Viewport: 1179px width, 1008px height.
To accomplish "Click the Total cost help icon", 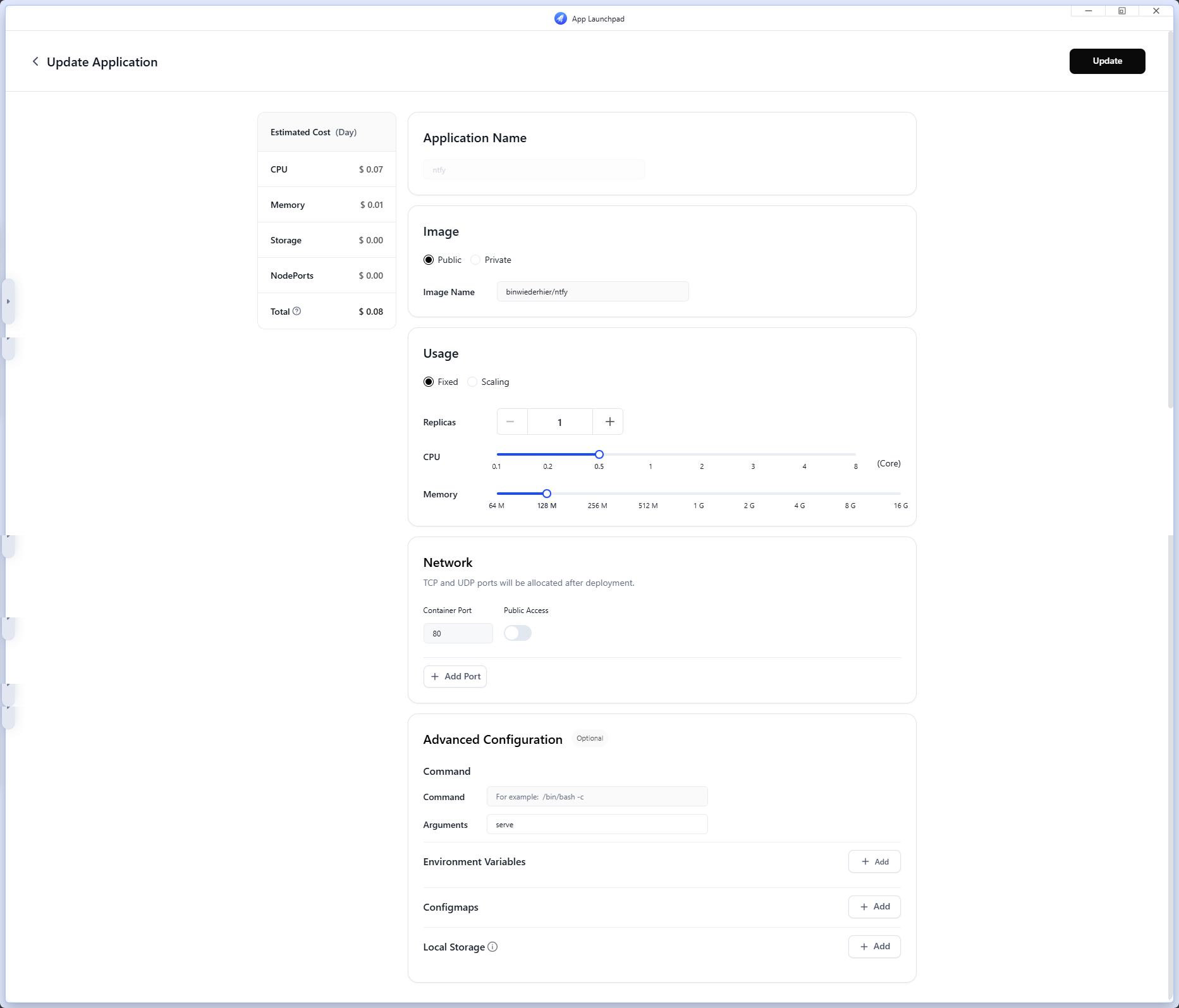I will pos(296,311).
